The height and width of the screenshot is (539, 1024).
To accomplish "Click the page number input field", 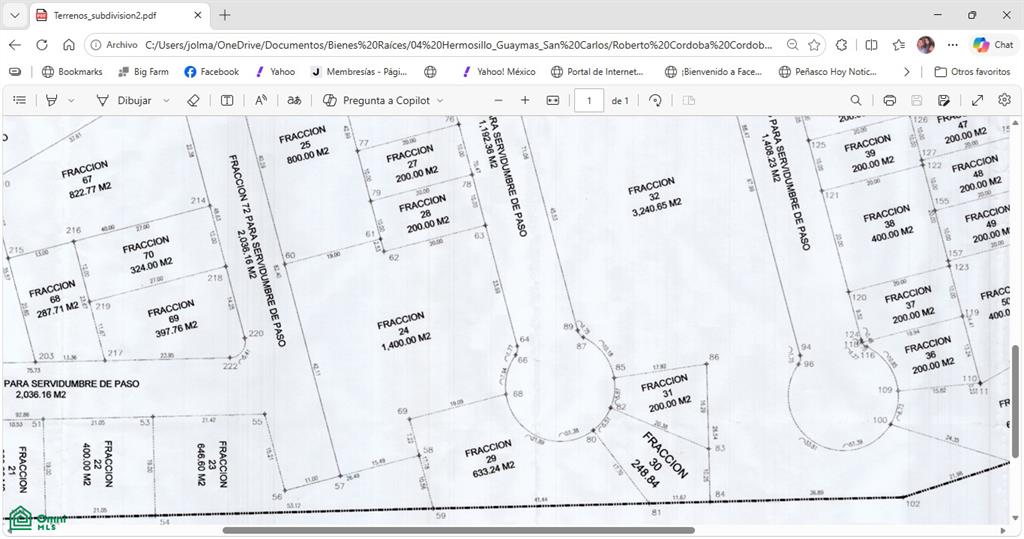I will click(x=589, y=101).
